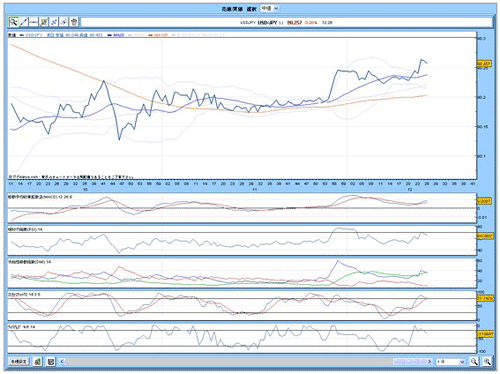Click the USD/JPY symbol quote field

[x=286, y=22]
